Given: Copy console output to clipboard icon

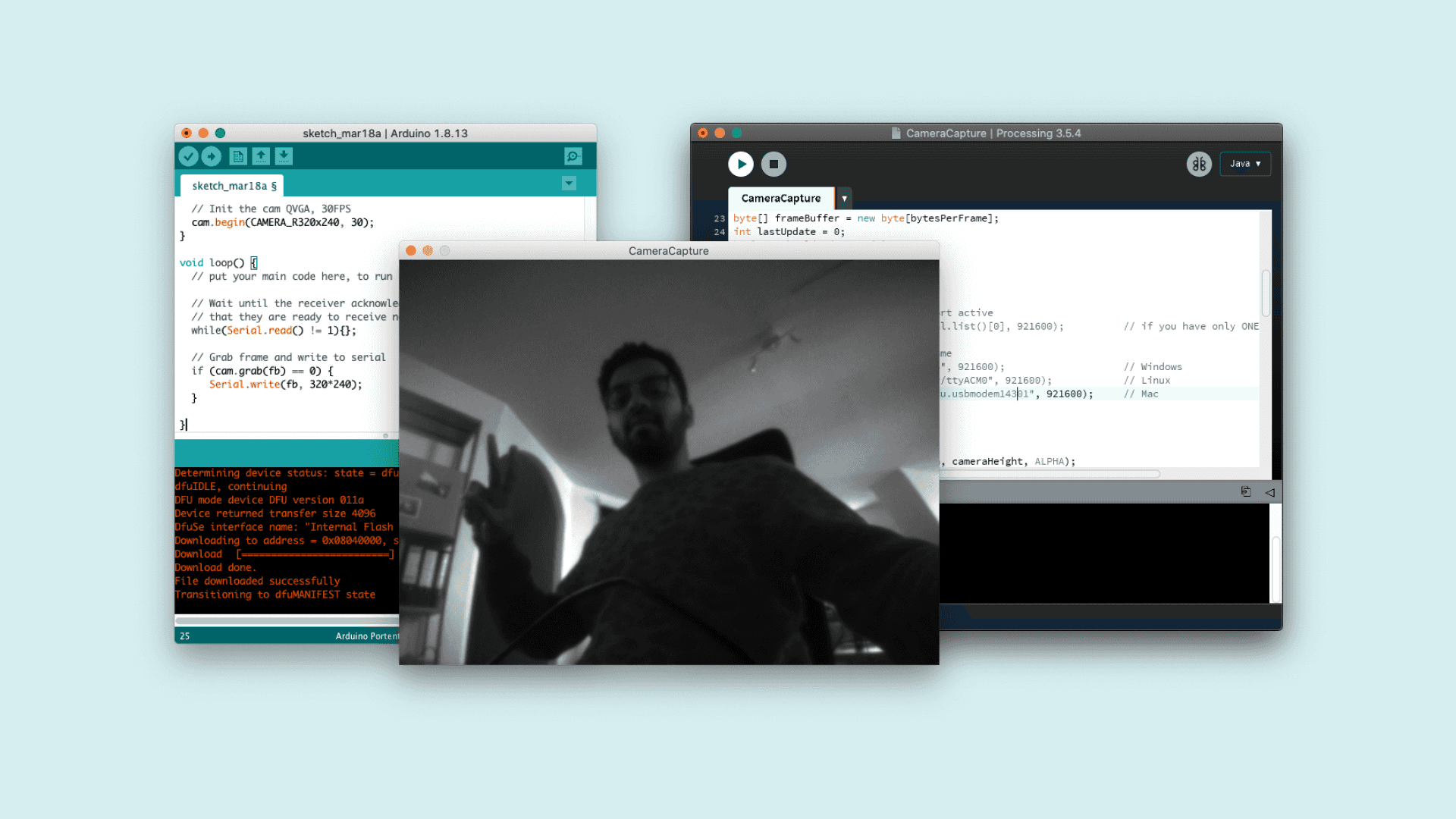Looking at the screenshot, I should click(x=1246, y=492).
